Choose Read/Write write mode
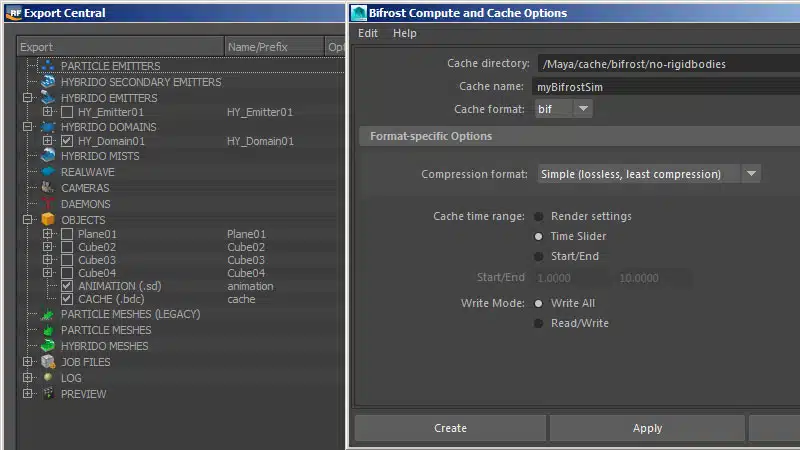This screenshot has height=450, width=800. point(539,323)
